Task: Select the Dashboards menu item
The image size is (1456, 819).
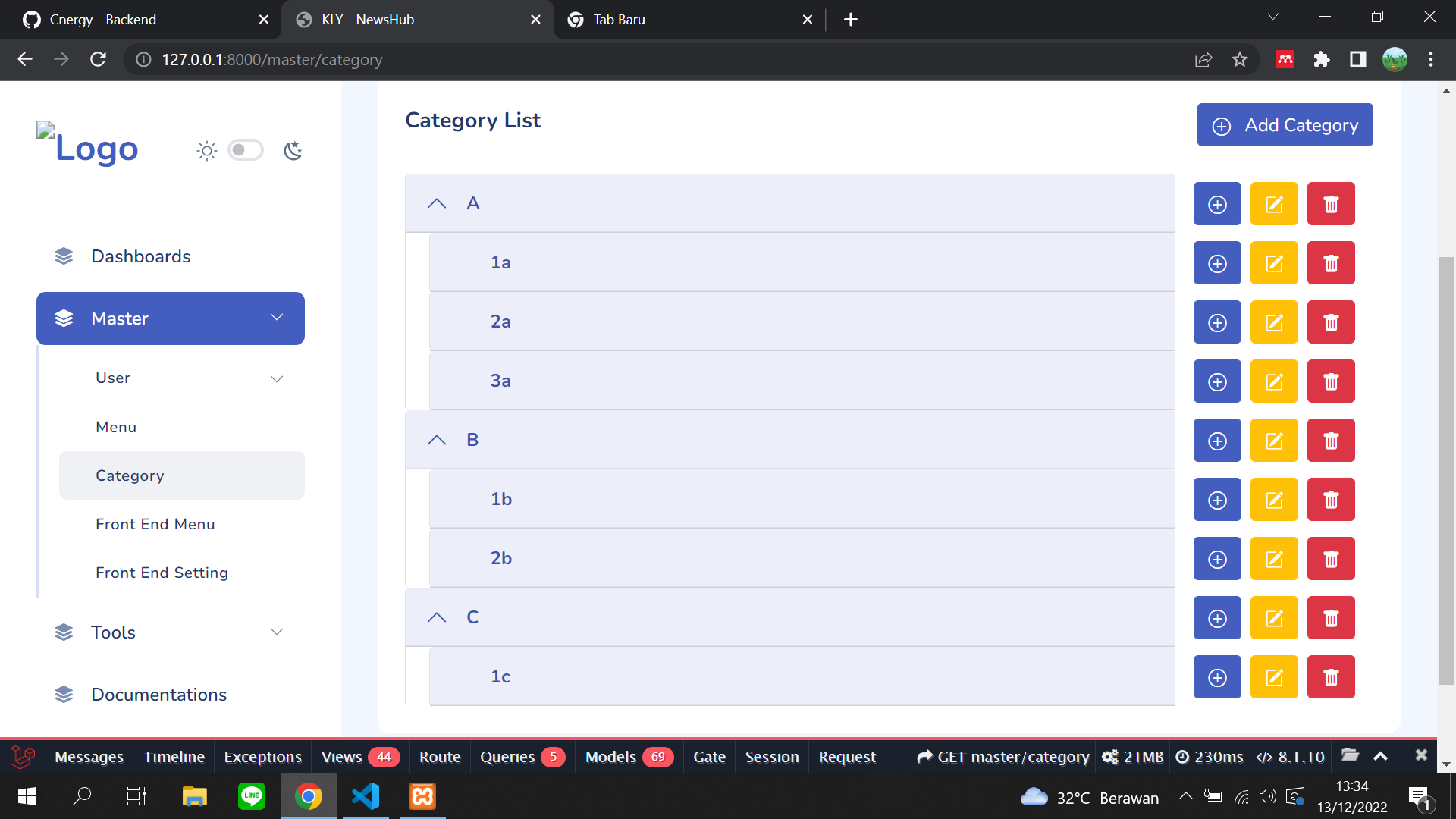Action: tap(141, 256)
